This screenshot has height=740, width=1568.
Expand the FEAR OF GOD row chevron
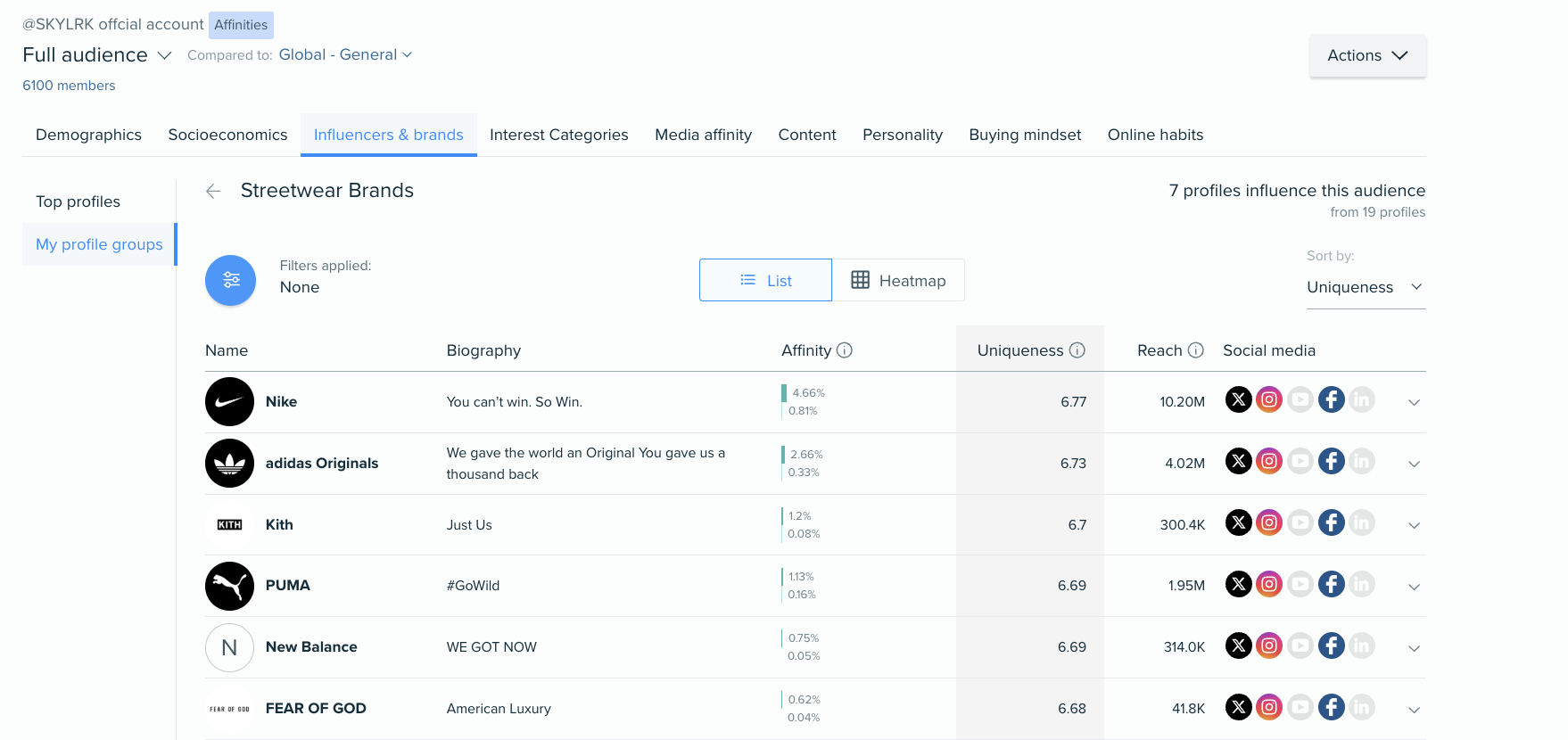(1414, 710)
